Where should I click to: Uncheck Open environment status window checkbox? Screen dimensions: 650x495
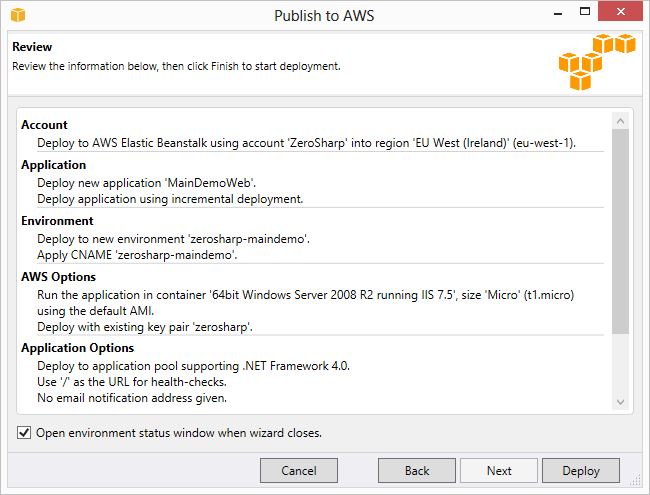(x=24, y=433)
